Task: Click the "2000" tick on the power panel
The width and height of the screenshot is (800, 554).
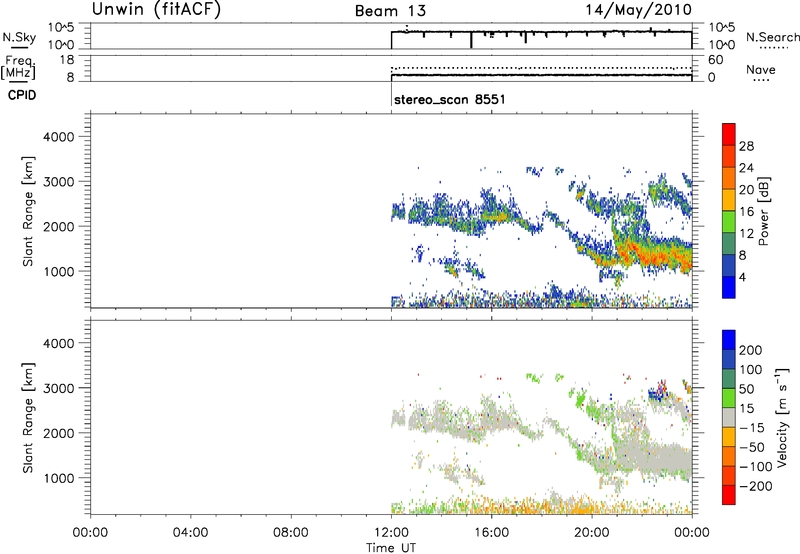Action: 59,226
